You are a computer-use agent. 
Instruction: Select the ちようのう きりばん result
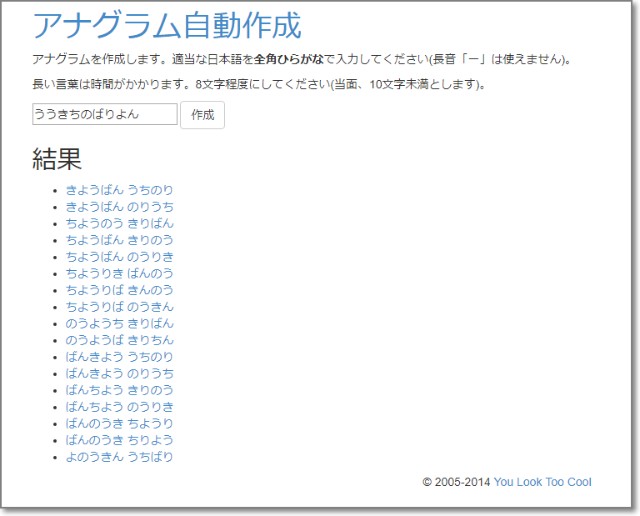pos(119,223)
